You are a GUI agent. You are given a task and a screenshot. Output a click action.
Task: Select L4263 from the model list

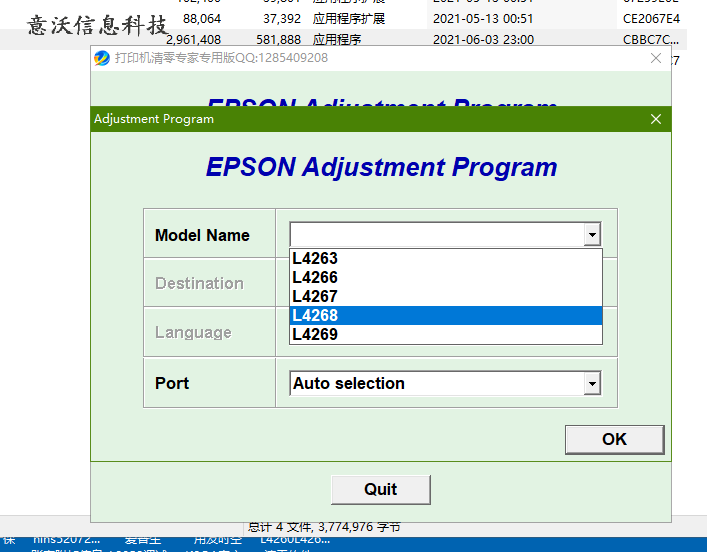(x=445, y=258)
